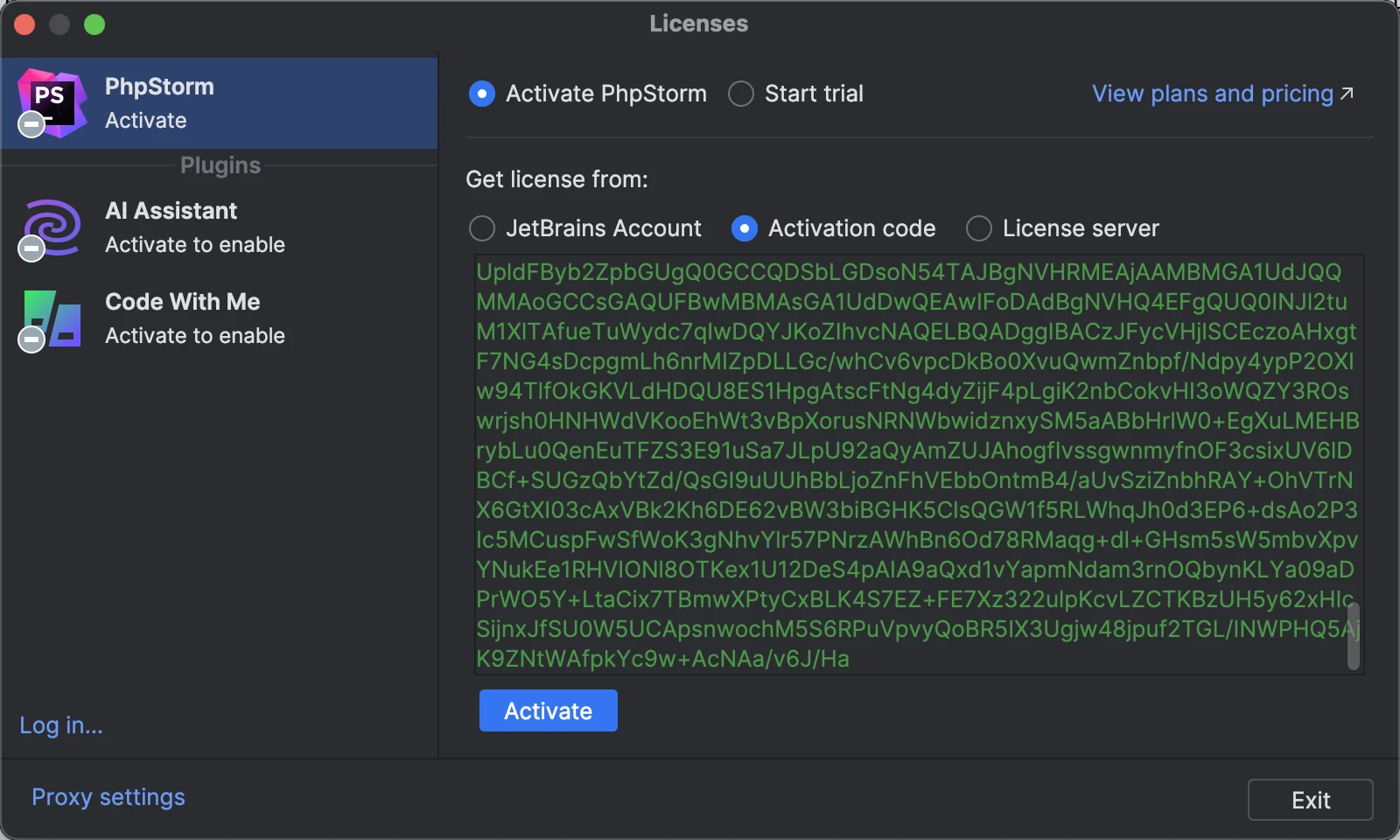Screen dimensions: 1400x840
Task: Select the Activate PhpStorm radio button
Action: (482, 94)
